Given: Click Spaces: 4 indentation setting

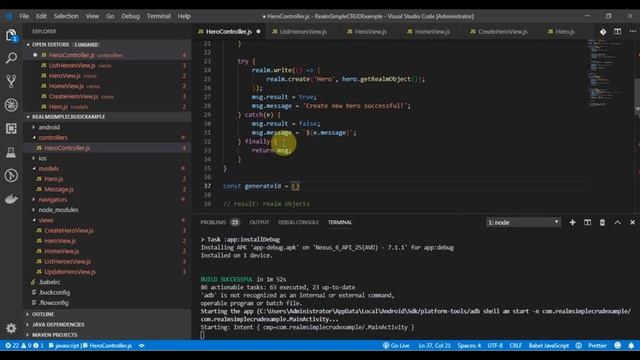Looking at the screenshot, I should pyautogui.click(x=469, y=346).
